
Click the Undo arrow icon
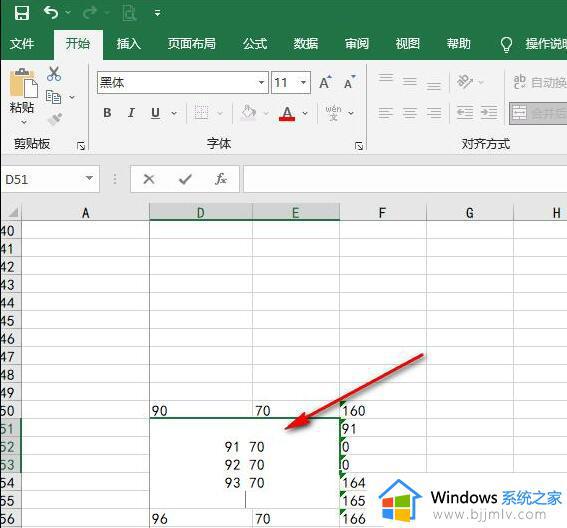pos(51,13)
